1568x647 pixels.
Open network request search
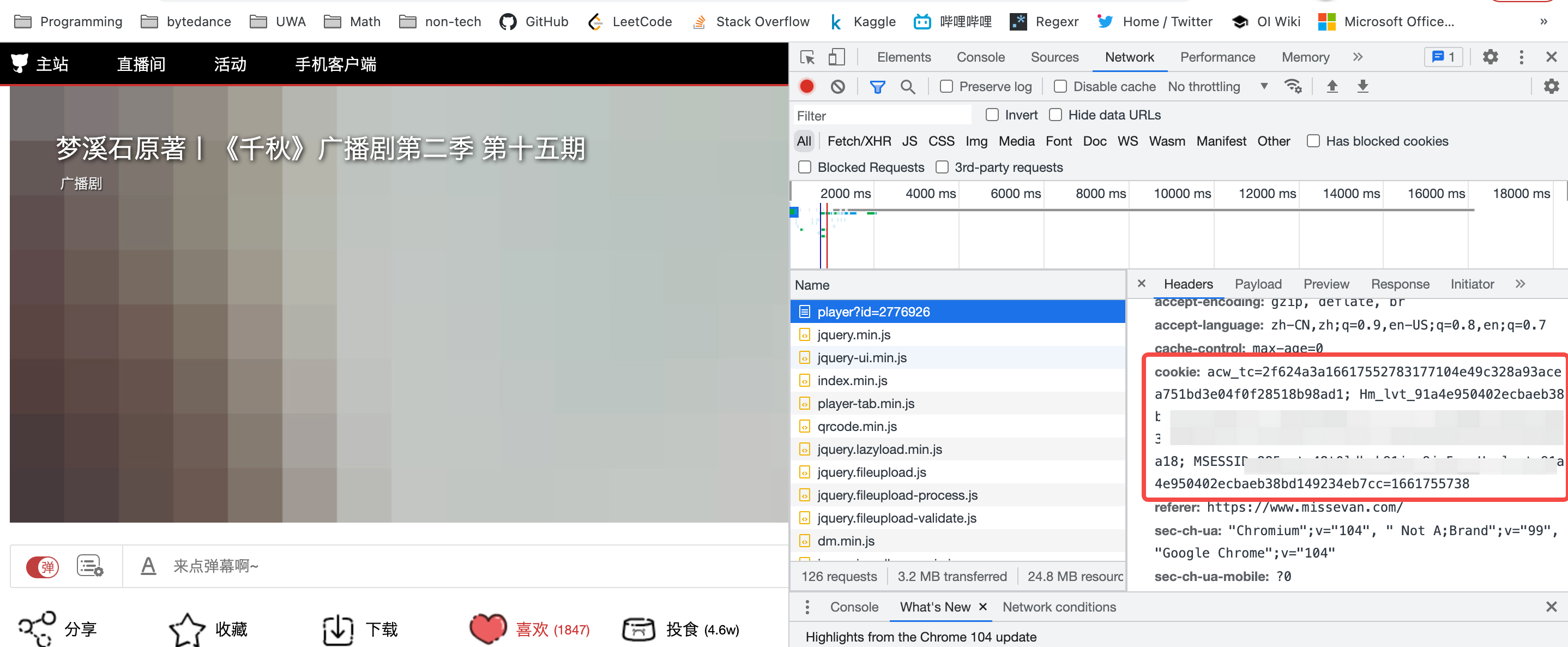point(908,87)
